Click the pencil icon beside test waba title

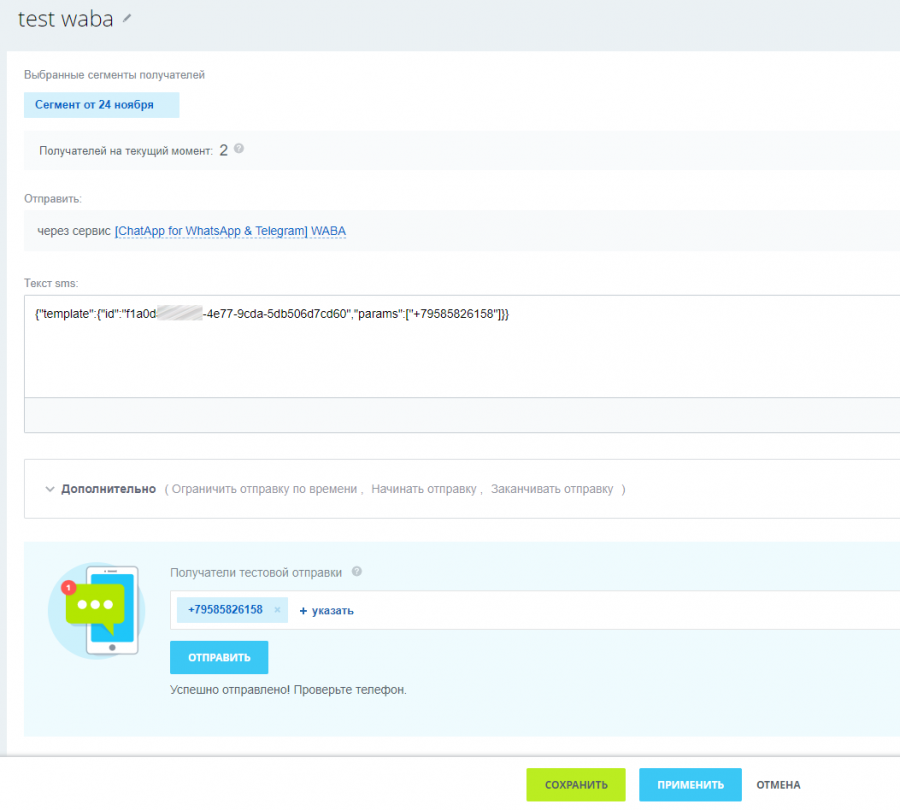(126, 19)
